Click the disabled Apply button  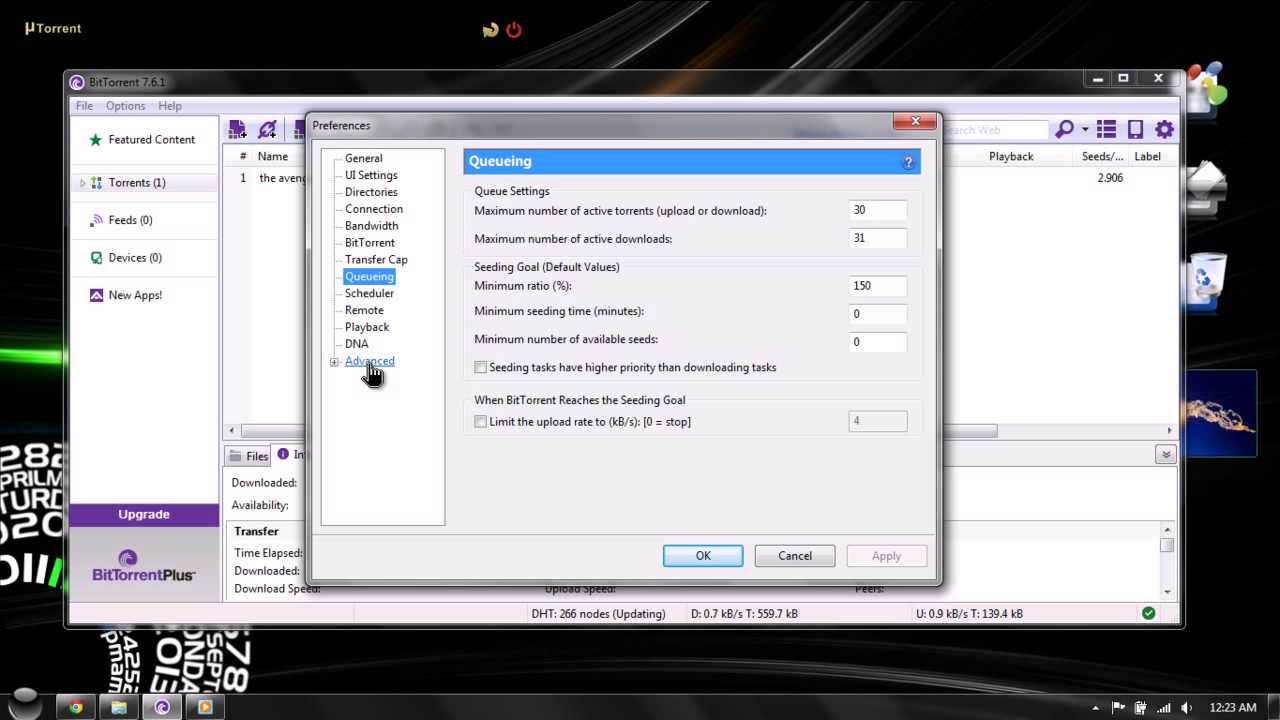pyautogui.click(x=886, y=556)
